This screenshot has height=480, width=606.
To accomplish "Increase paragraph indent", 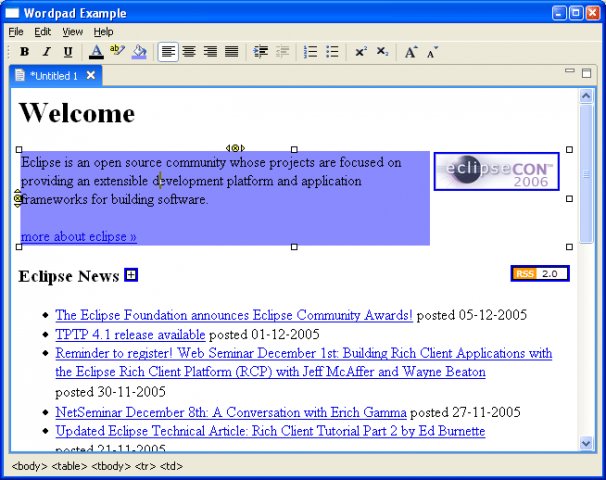I will [260, 51].
